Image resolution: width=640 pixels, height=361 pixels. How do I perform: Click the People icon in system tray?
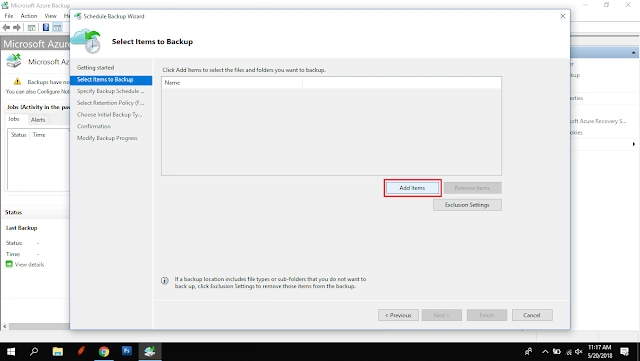click(529, 351)
